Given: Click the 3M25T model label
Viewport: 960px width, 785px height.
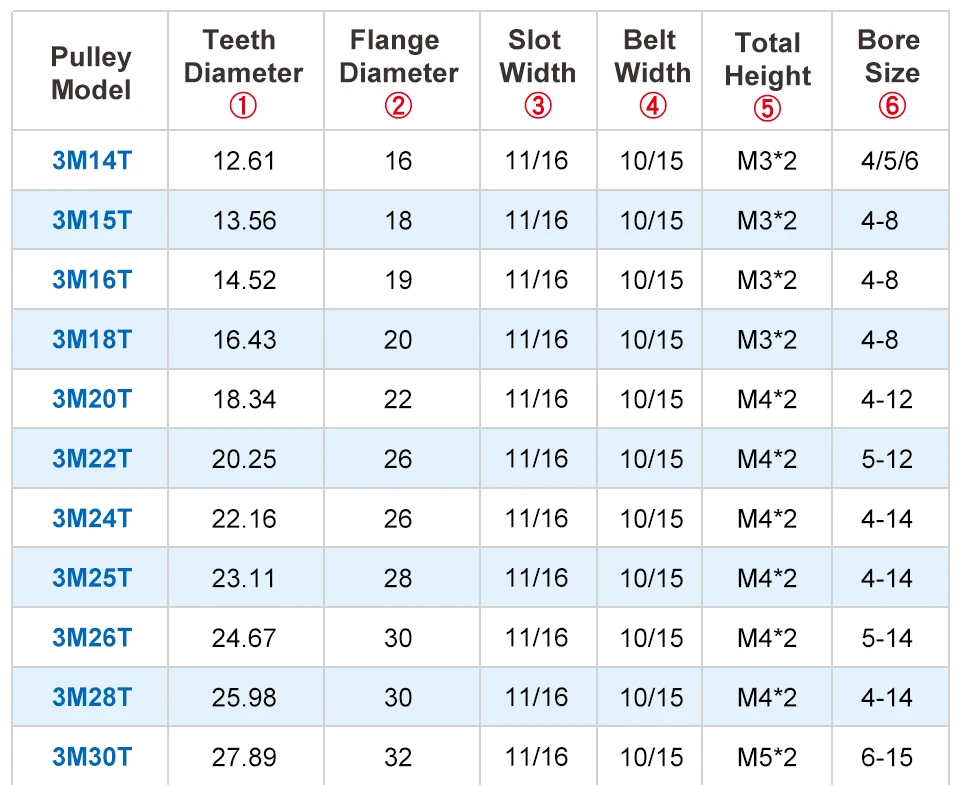Looking at the screenshot, I should click(x=91, y=578).
